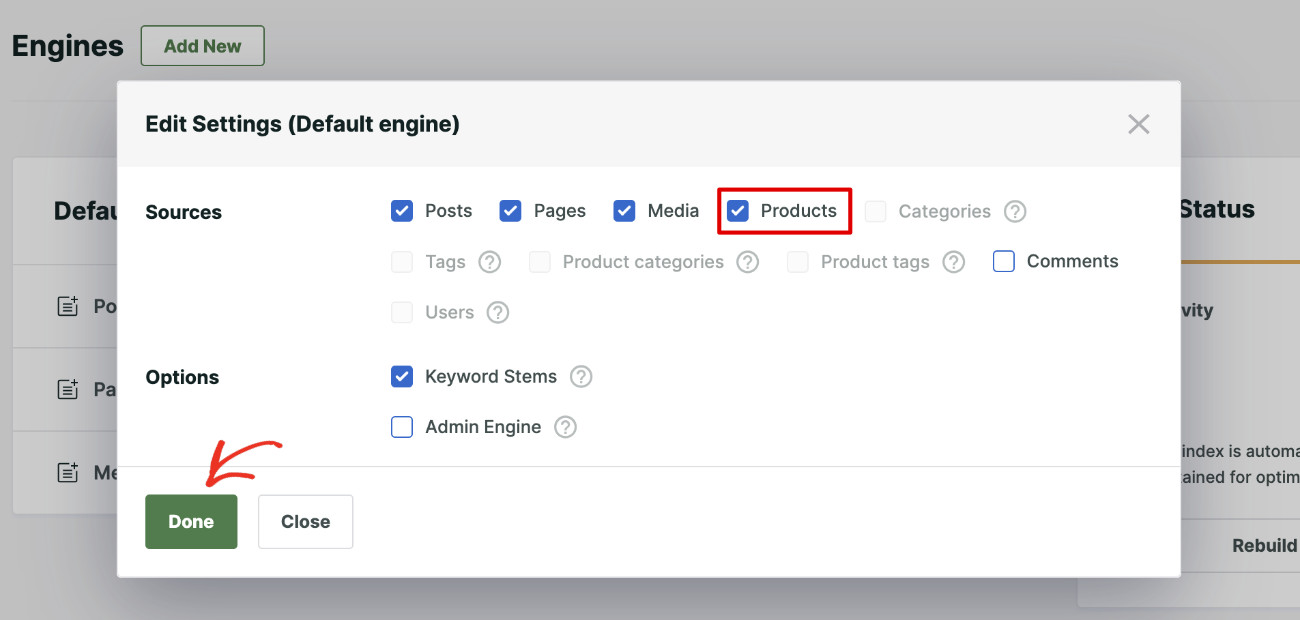Click the "Comments" label text
This screenshot has width=1300, height=620.
[1072, 261]
